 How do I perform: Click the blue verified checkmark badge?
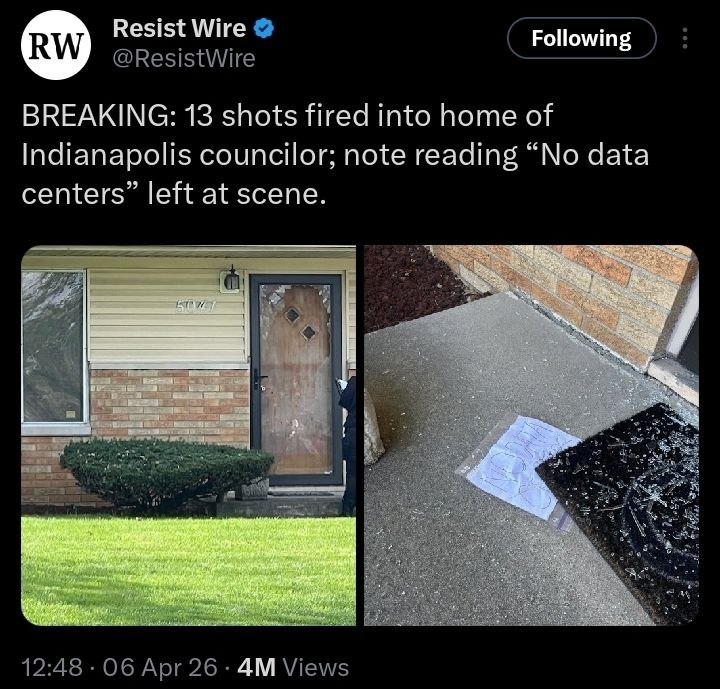(264, 28)
